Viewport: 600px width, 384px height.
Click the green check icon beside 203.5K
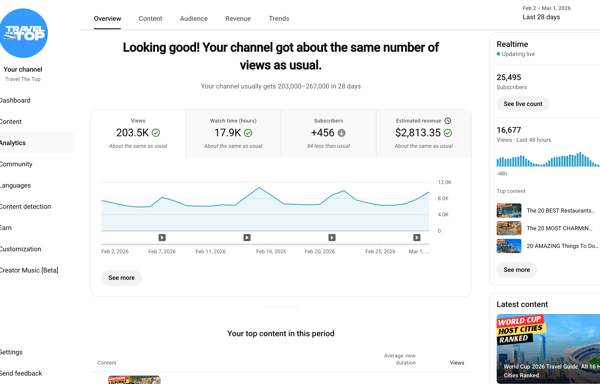[x=156, y=133]
